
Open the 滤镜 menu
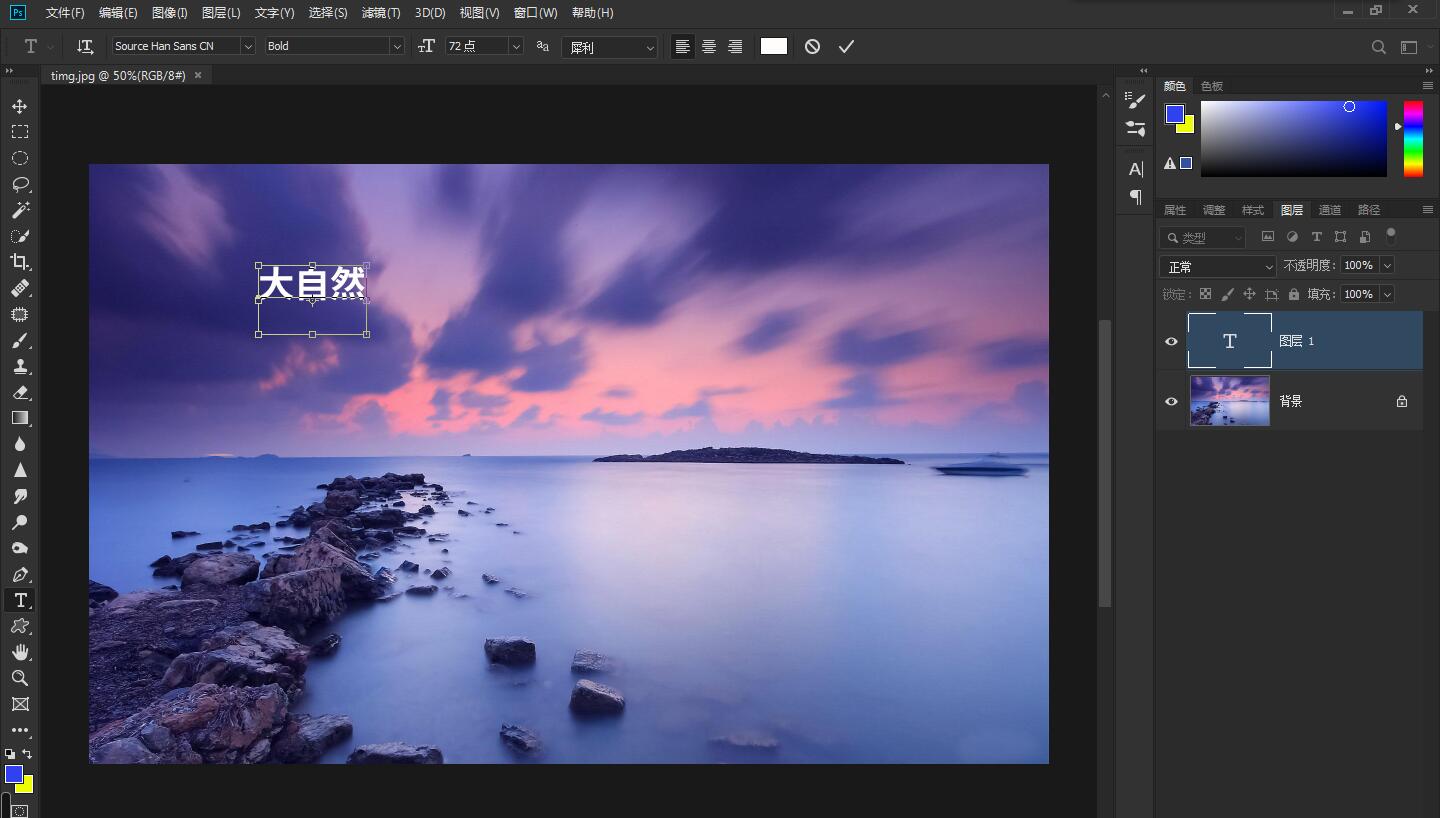point(381,13)
